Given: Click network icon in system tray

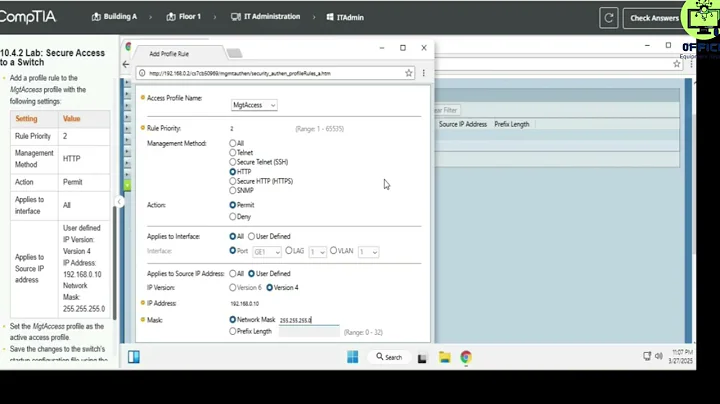Looking at the screenshot, I should pos(647,356).
